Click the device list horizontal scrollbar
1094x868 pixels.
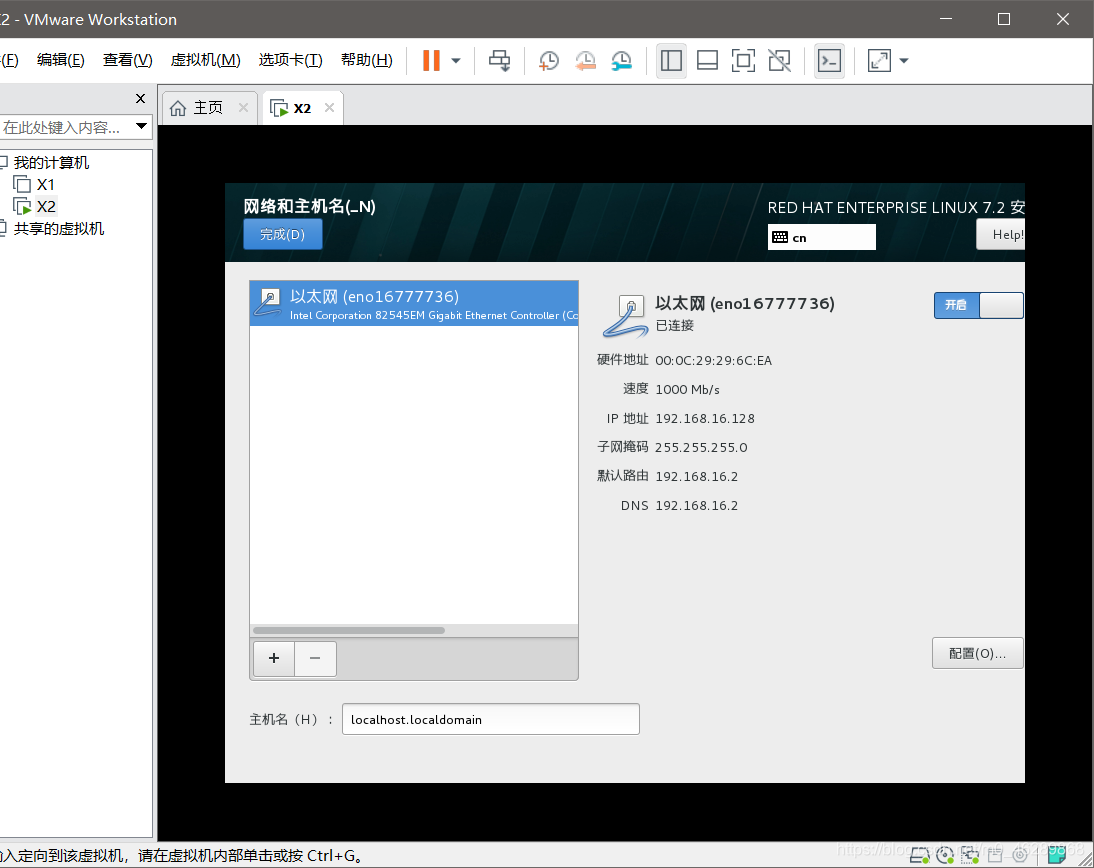(349, 630)
